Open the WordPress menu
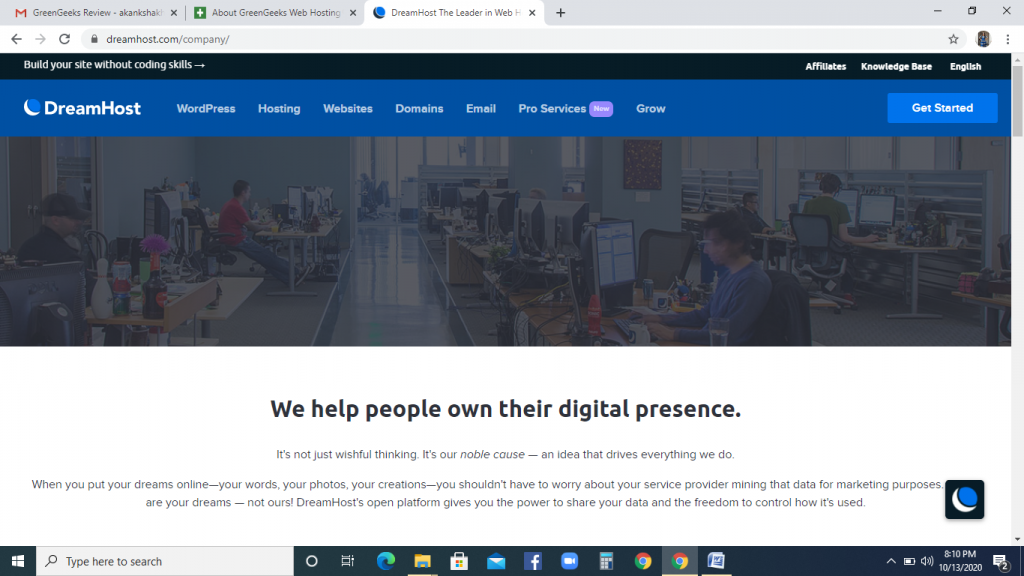The width and height of the screenshot is (1024, 576). coord(206,108)
